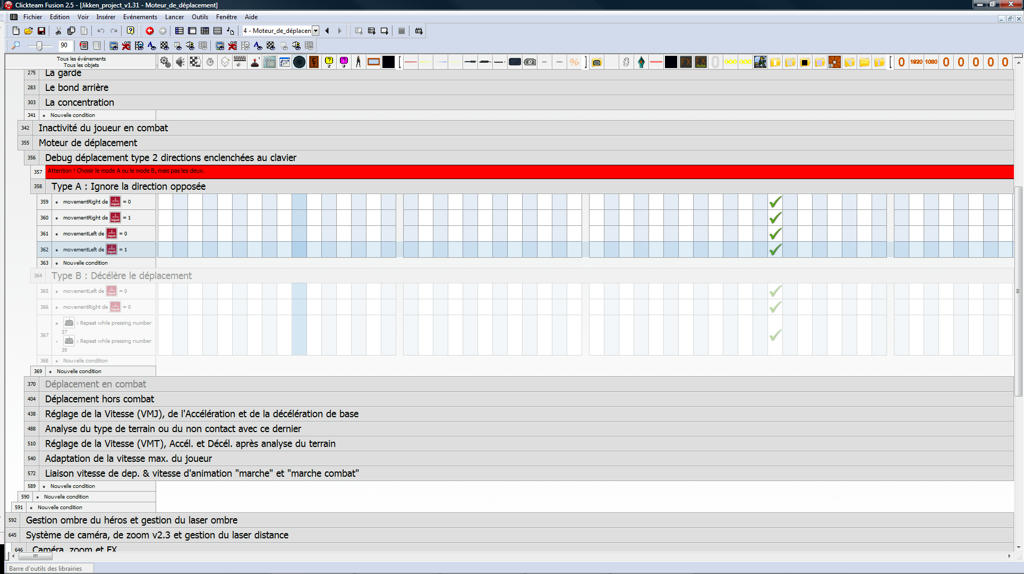Screen dimensions: 1024x574
Task: Toggle the checkmark on event line 359
Action: point(775,202)
